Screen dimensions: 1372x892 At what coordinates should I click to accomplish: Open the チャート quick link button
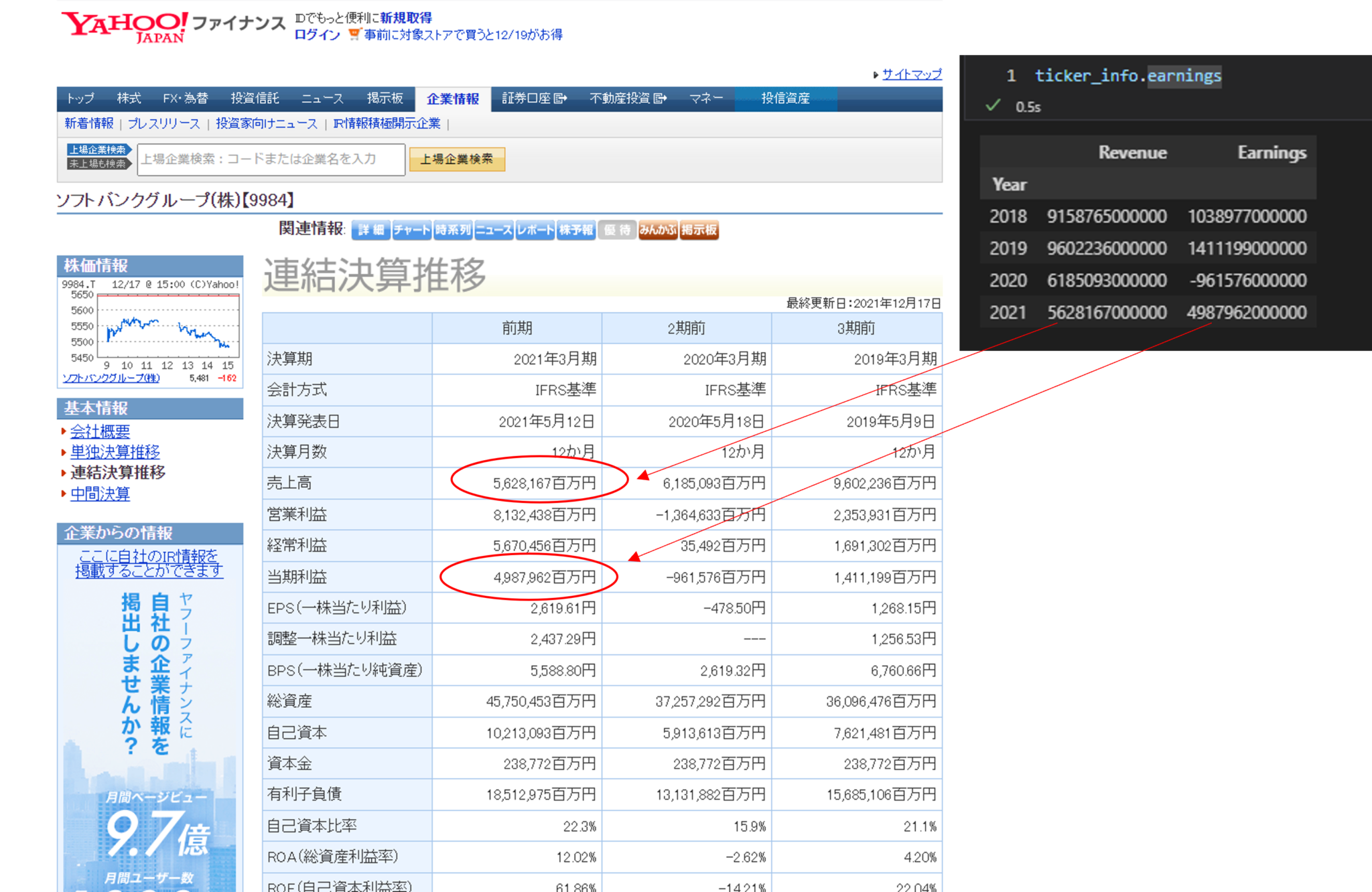pyautogui.click(x=411, y=230)
